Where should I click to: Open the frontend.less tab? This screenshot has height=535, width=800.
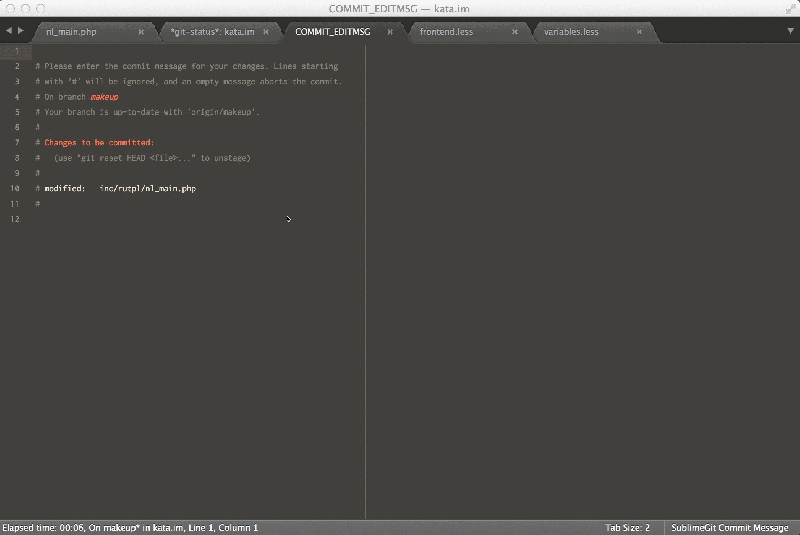coord(446,32)
